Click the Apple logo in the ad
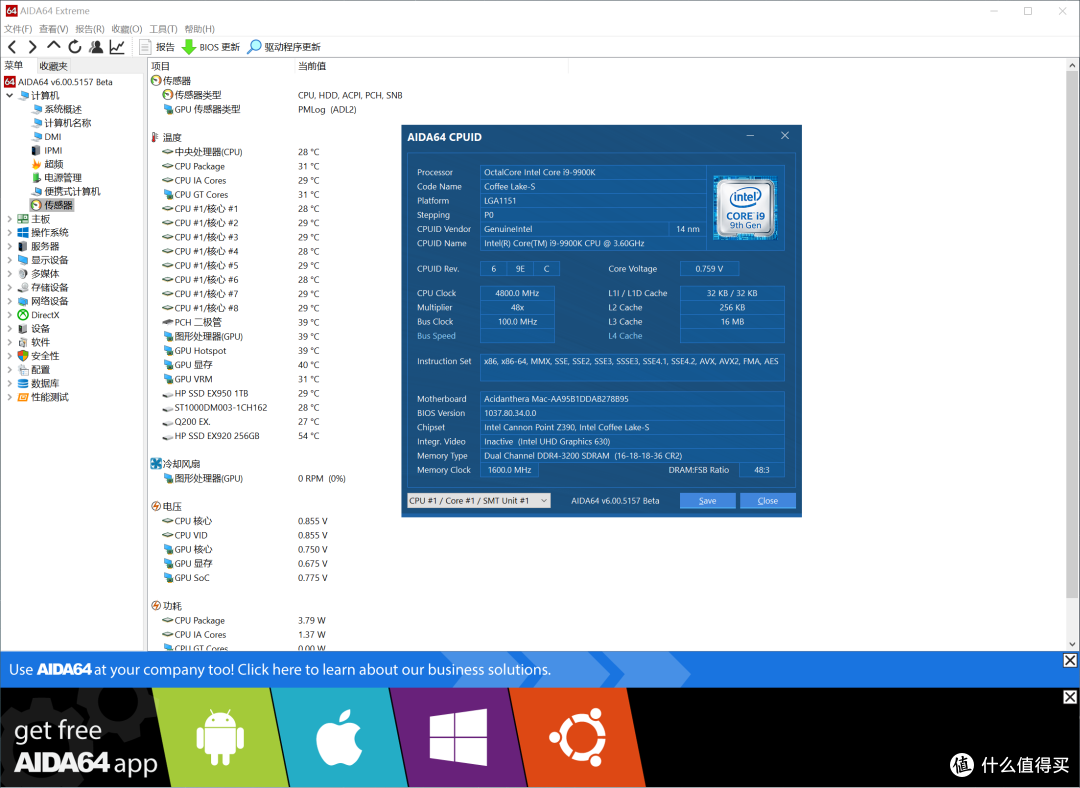Viewport: 1080px width, 788px height. tap(339, 738)
